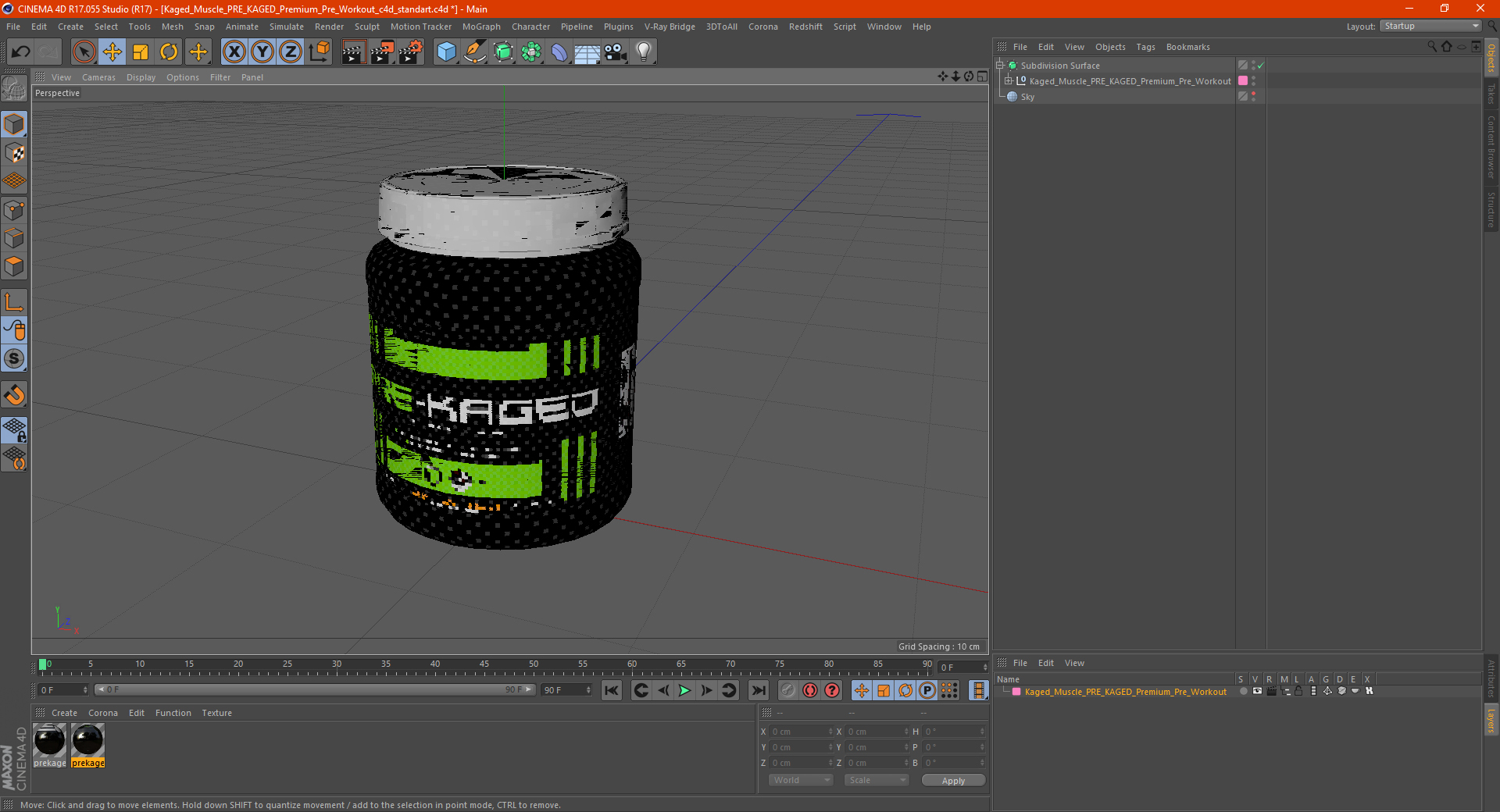This screenshot has width=1500, height=812.
Task: Toggle Subdivision Surface enable checkmark
Action: [x=1260, y=66]
